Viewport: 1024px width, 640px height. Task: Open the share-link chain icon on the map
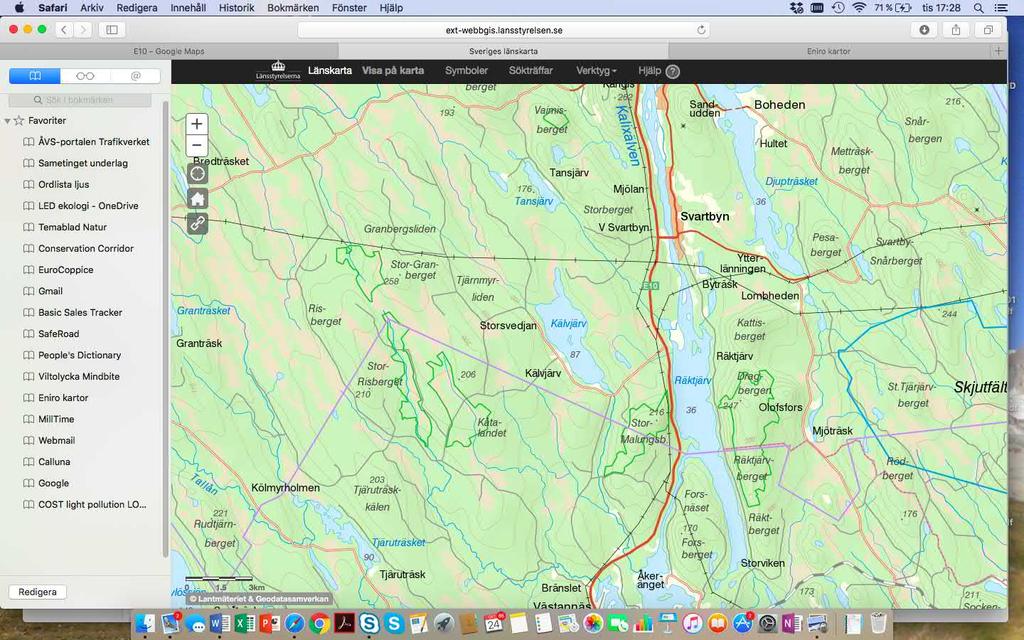[197, 223]
